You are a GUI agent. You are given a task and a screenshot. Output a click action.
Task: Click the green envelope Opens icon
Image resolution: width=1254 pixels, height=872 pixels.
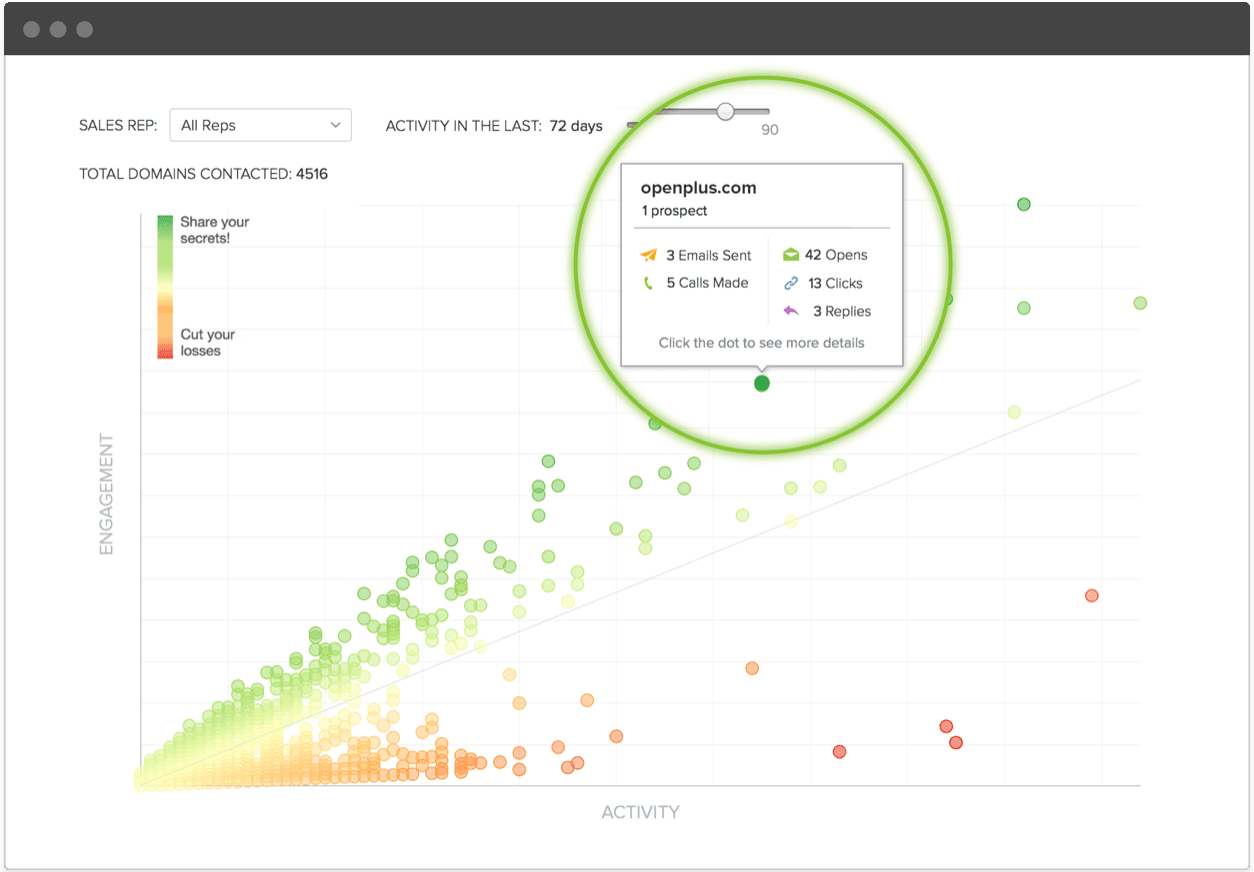click(x=791, y=255)
